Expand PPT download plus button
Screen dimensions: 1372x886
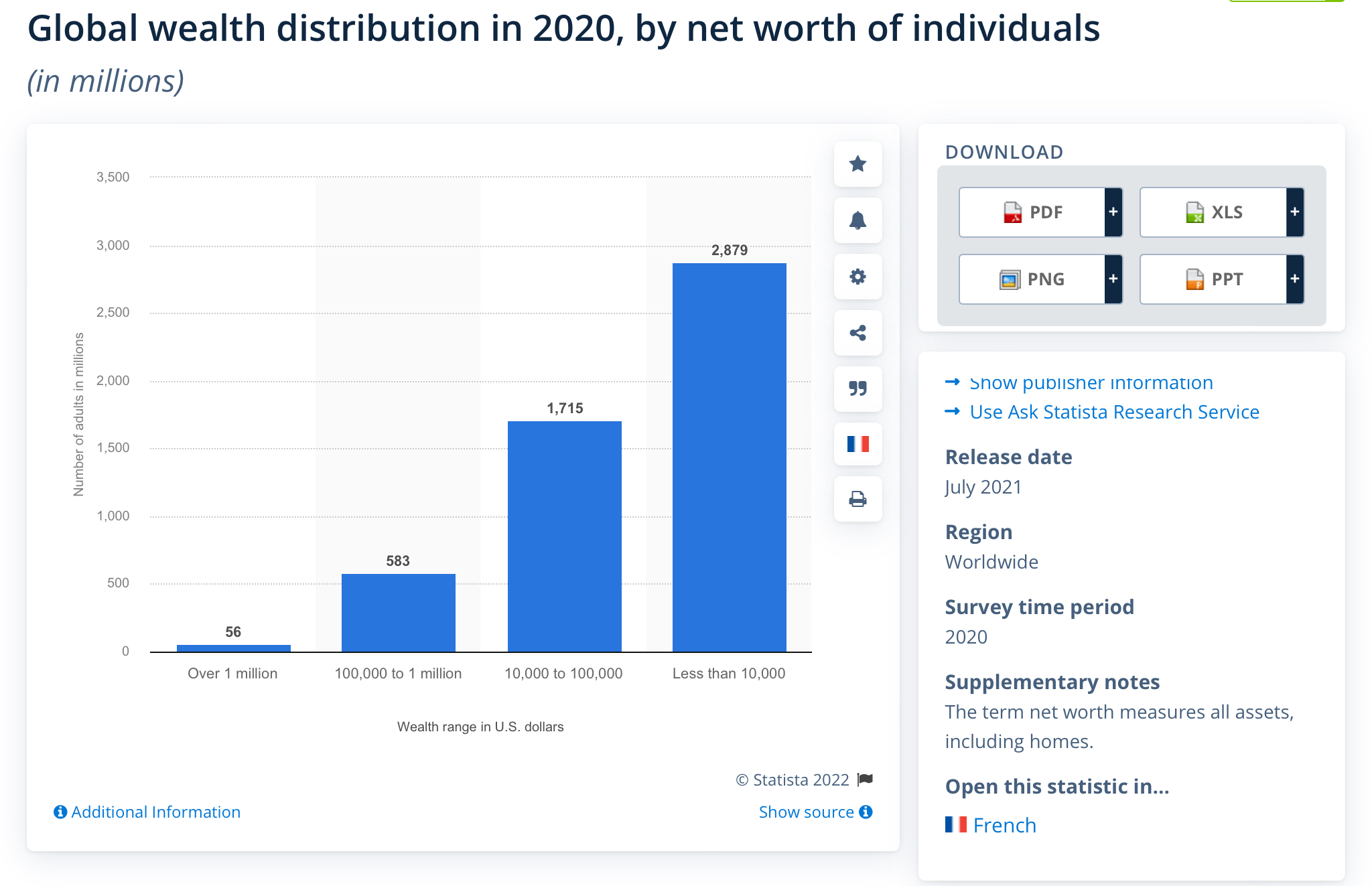click(x=1295, y=279)
